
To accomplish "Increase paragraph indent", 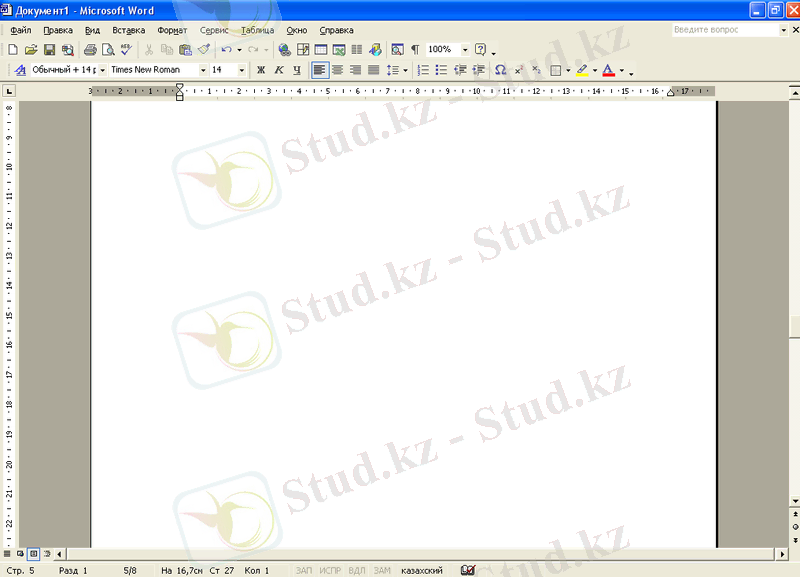I will pos(478,70).
